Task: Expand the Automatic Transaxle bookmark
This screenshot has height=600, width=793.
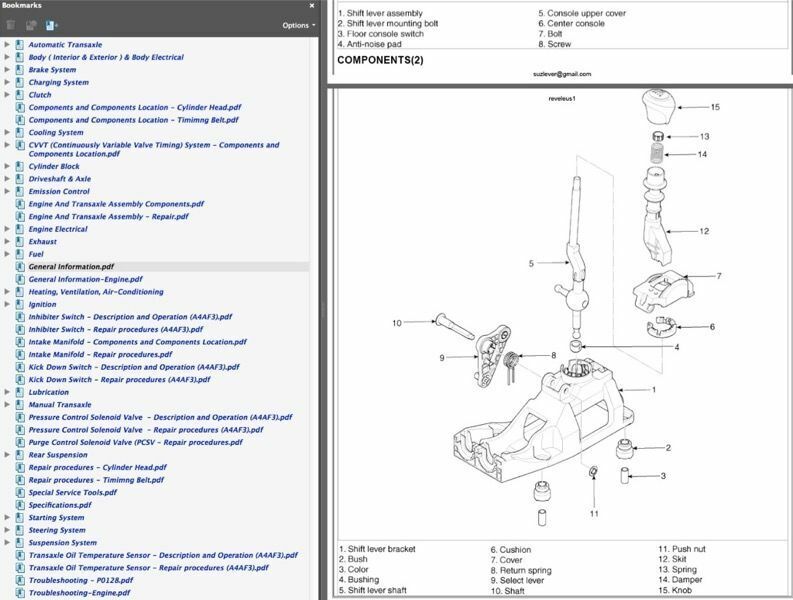Action: [x=7, y=45]
